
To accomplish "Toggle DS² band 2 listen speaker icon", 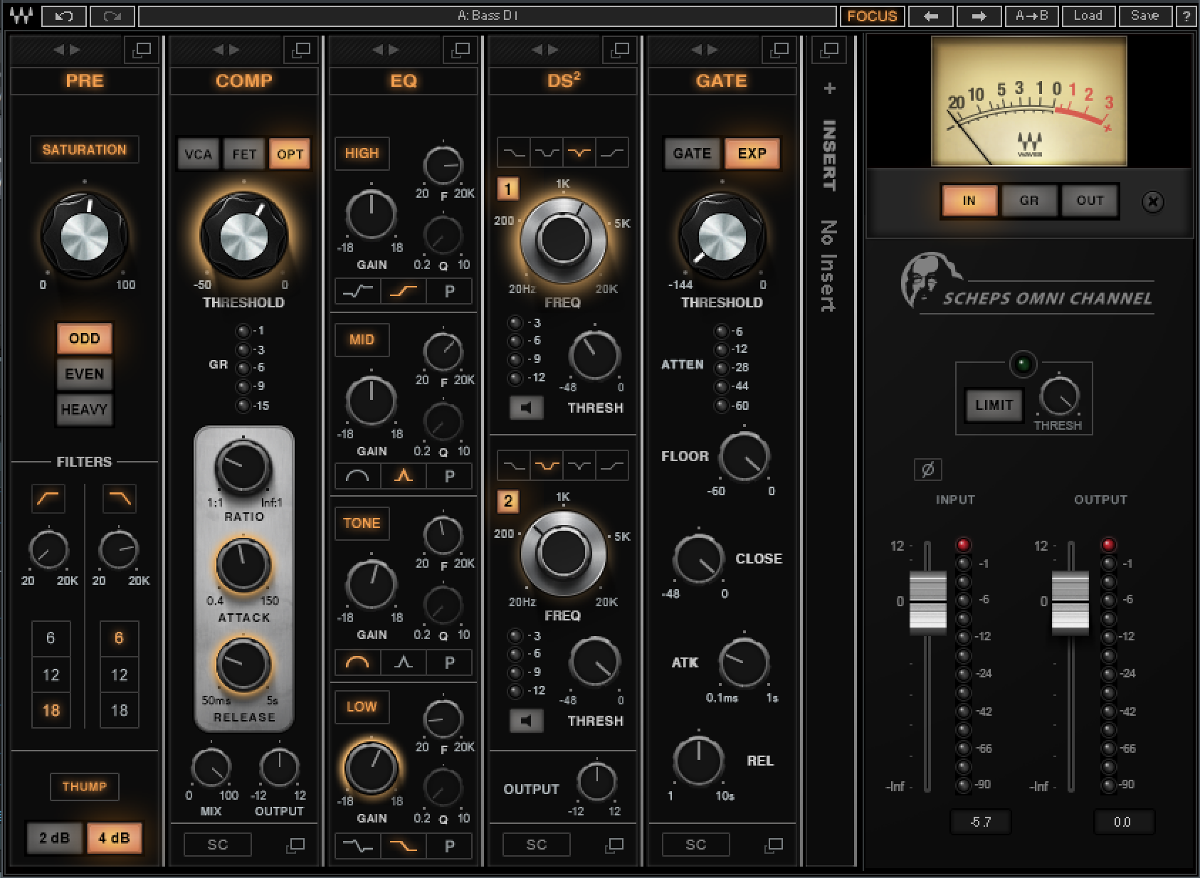I will (526, 720).
